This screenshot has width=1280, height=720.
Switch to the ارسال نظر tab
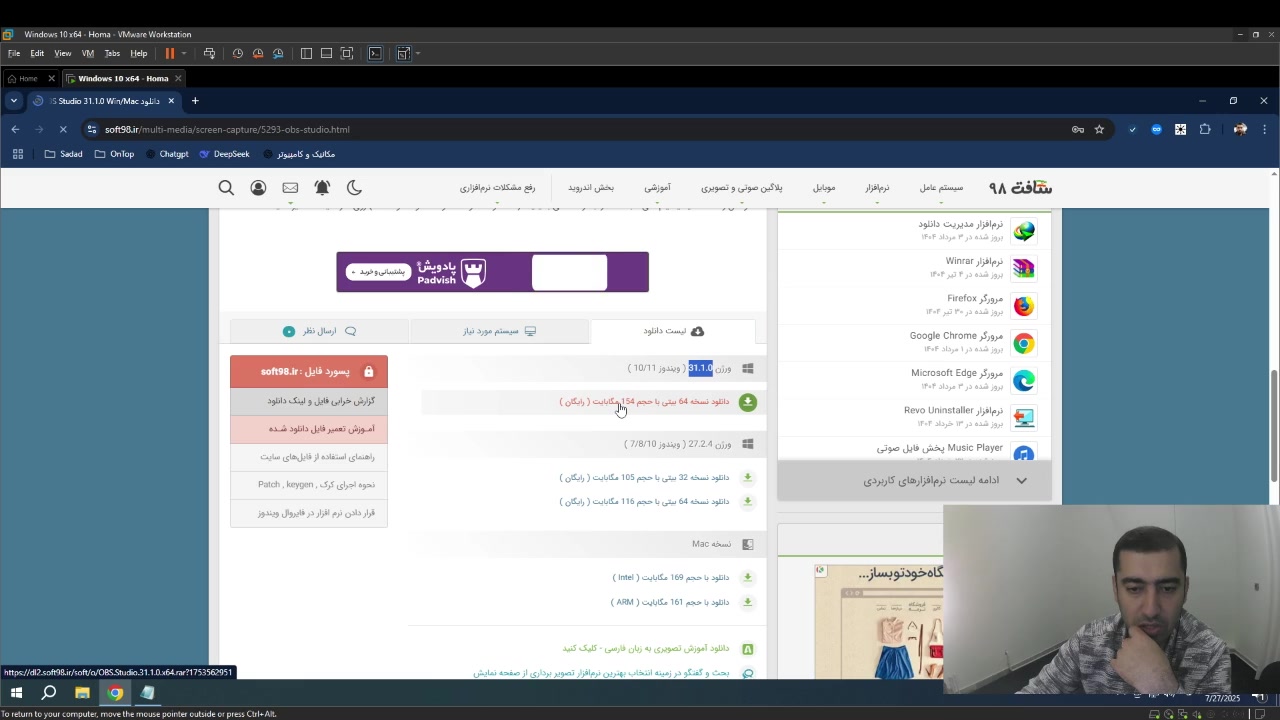319,331
